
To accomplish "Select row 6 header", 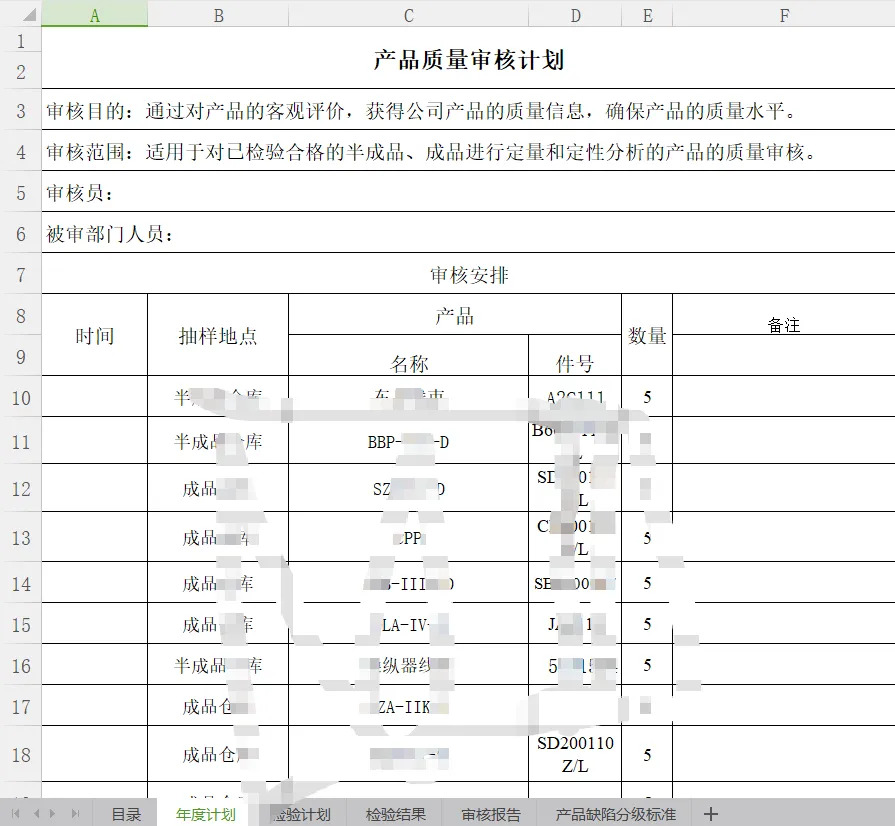I will 21,233.
